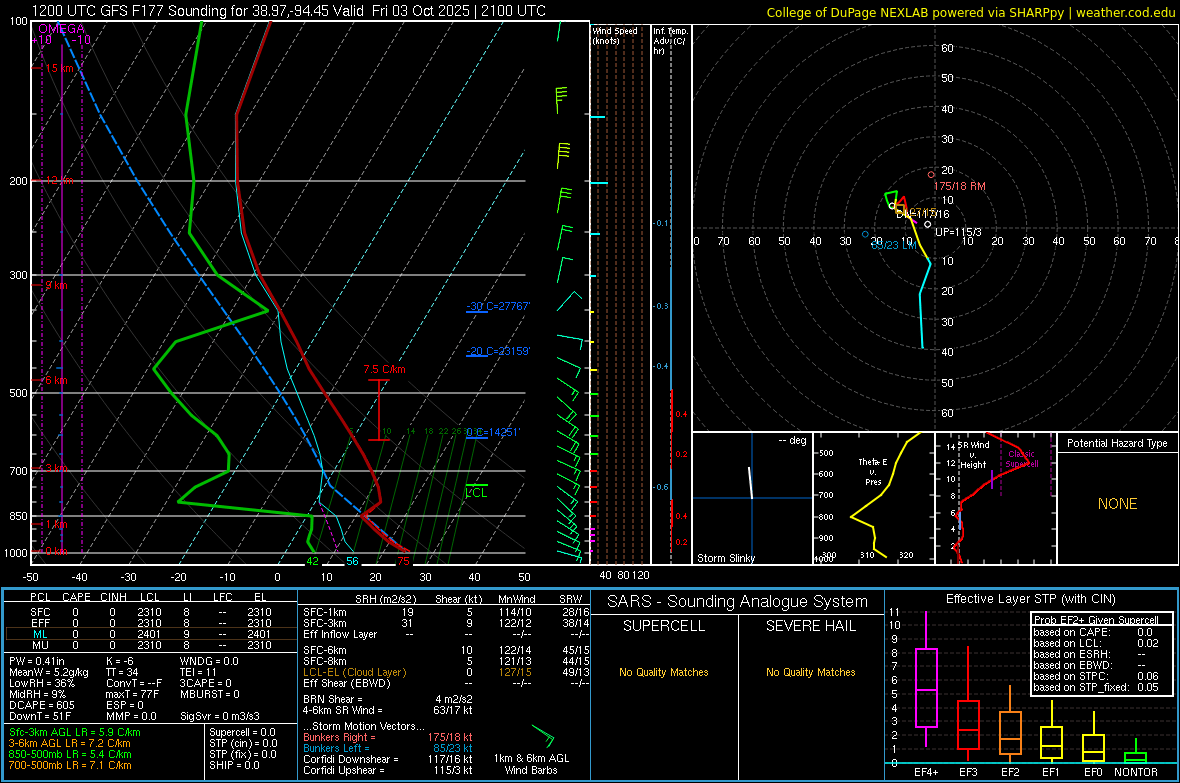Click the maxT = 77F value

[x=132, y=694]
